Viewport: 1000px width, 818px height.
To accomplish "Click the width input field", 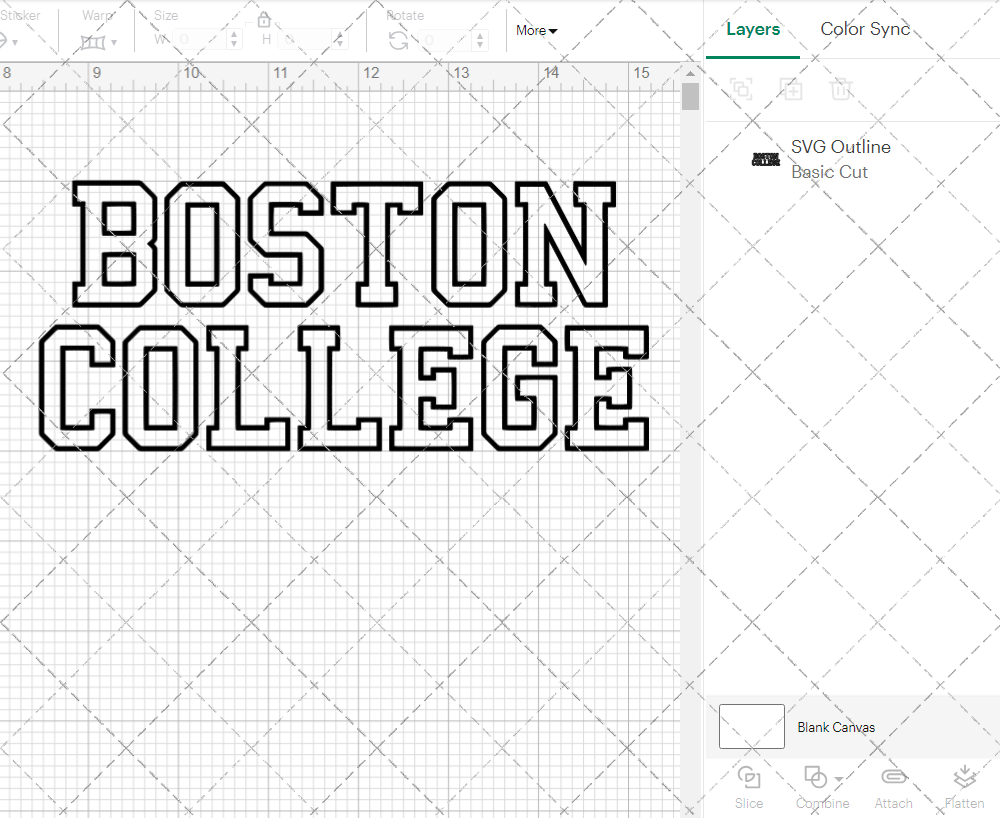I will [200, 40].
